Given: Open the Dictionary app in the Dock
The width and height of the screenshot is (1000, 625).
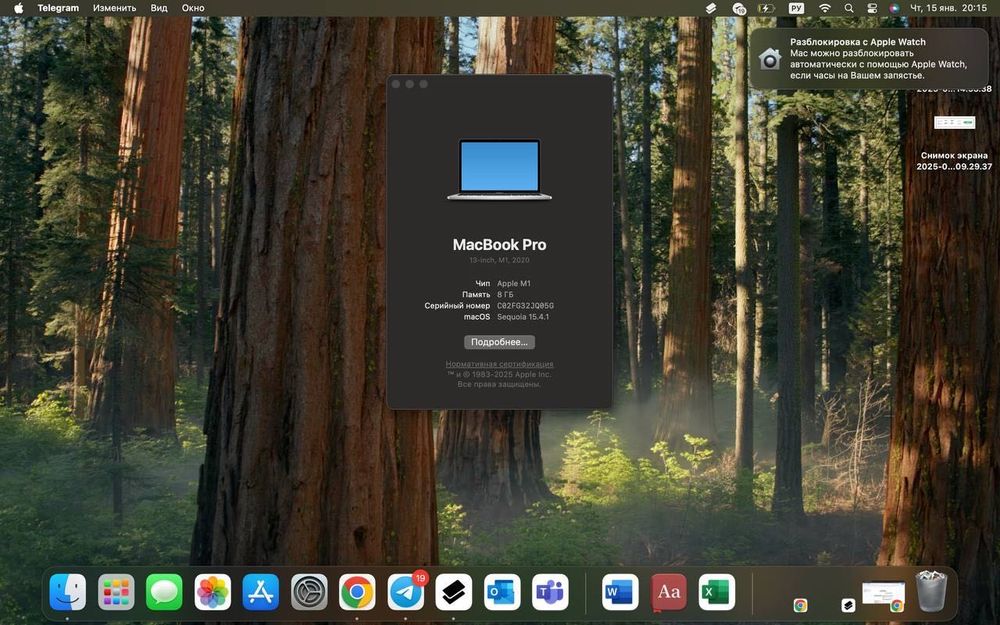Looking at the screenshot, I should (x=668, y=592).
